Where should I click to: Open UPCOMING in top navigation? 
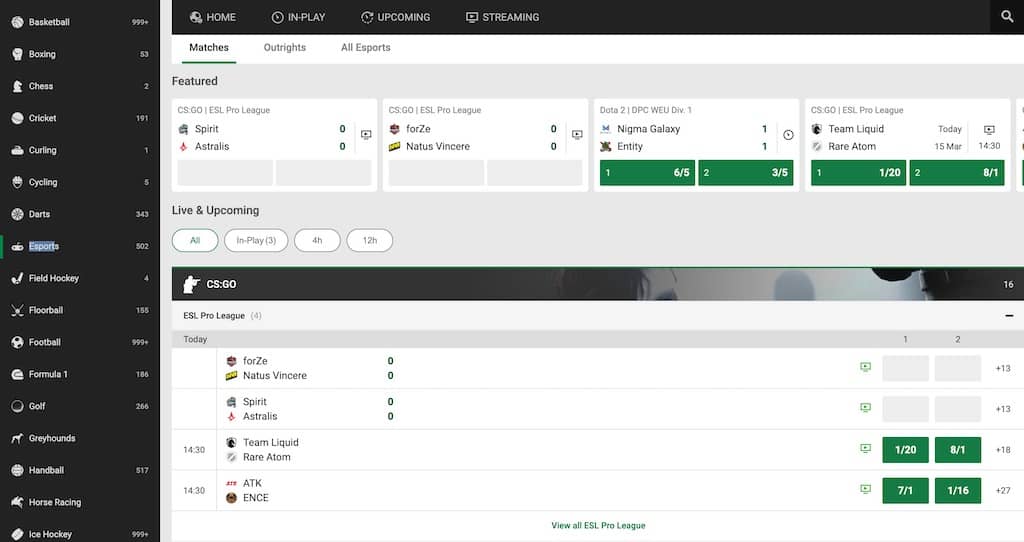[396, 17]
